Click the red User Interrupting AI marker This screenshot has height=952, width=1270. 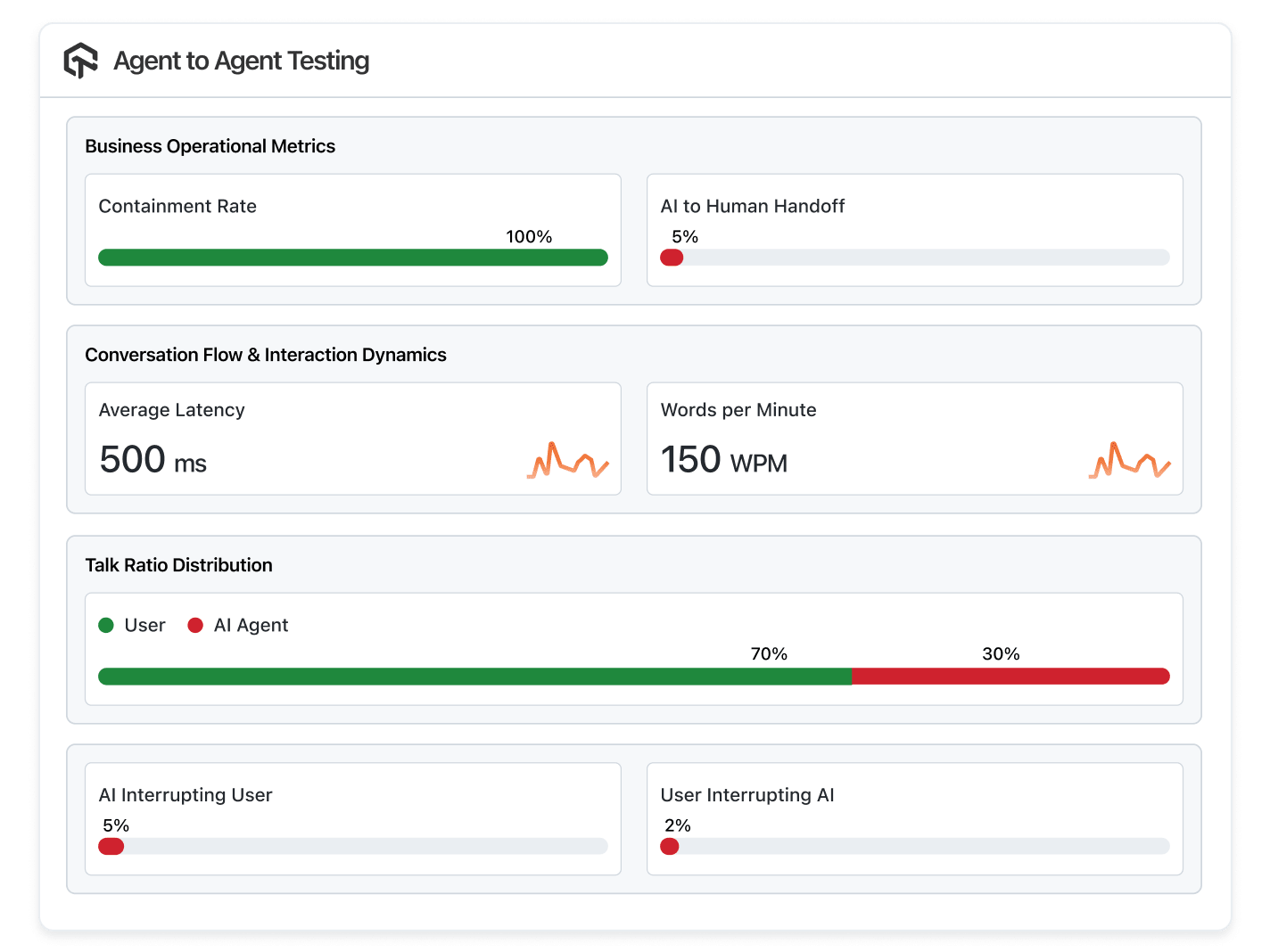(669, 846)
